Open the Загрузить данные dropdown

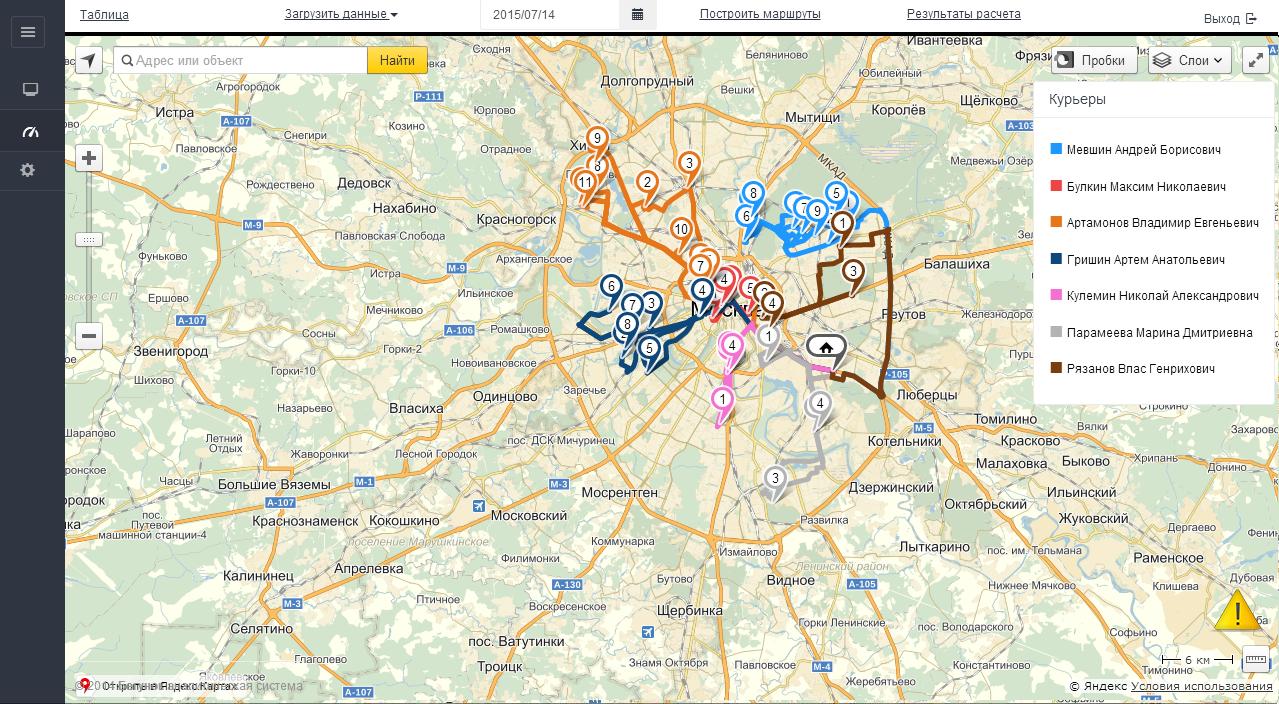click(341, 14)
